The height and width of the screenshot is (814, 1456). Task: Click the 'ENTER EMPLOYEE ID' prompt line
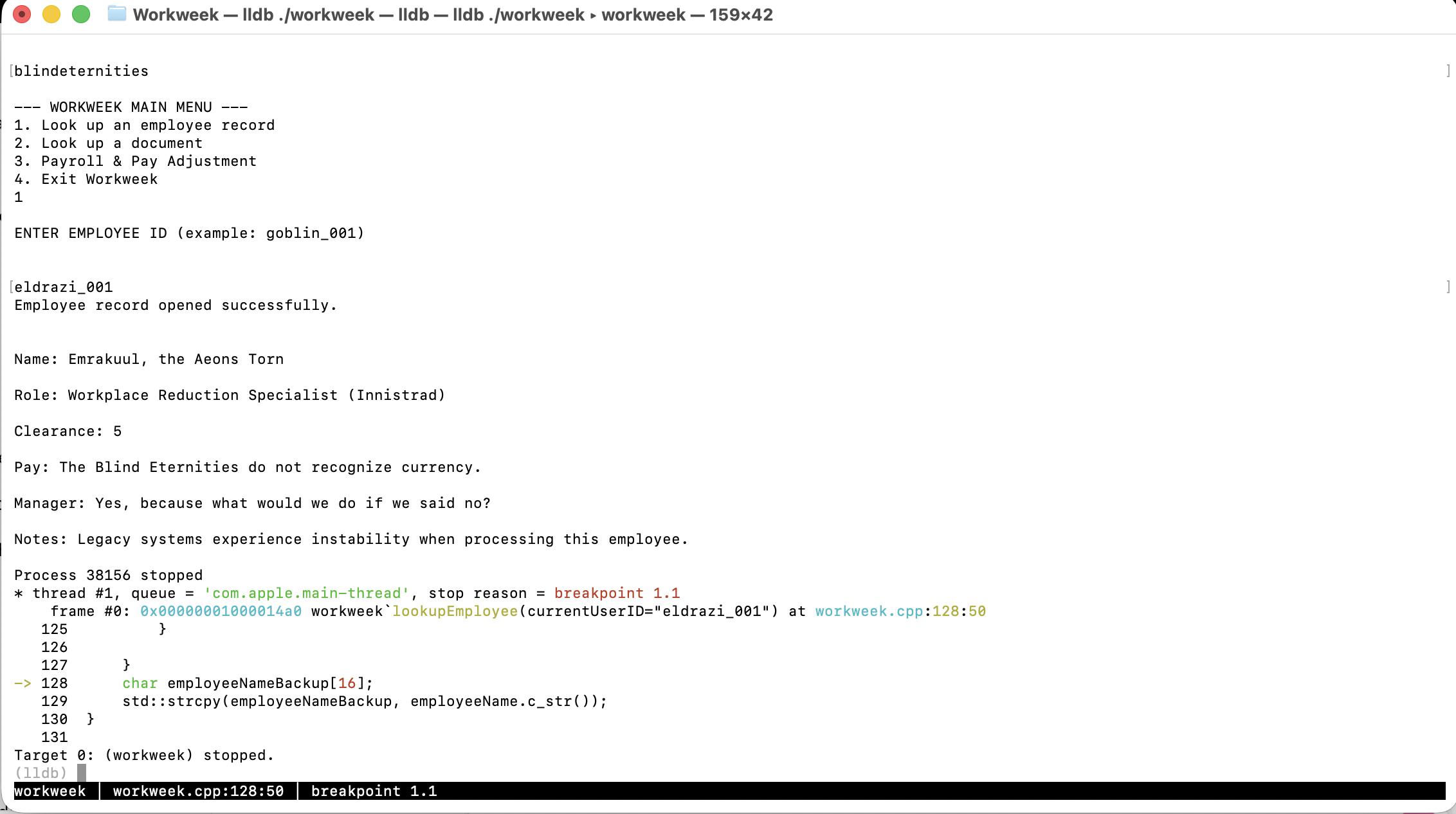tap(190, 233)
